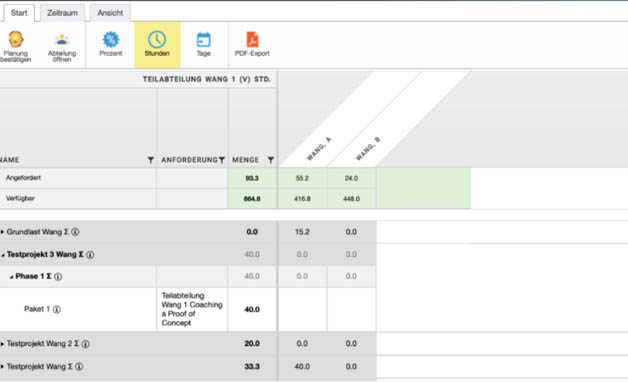Switch to the Start tab
The height and width of the screenshot is (382, 628).
19,13
